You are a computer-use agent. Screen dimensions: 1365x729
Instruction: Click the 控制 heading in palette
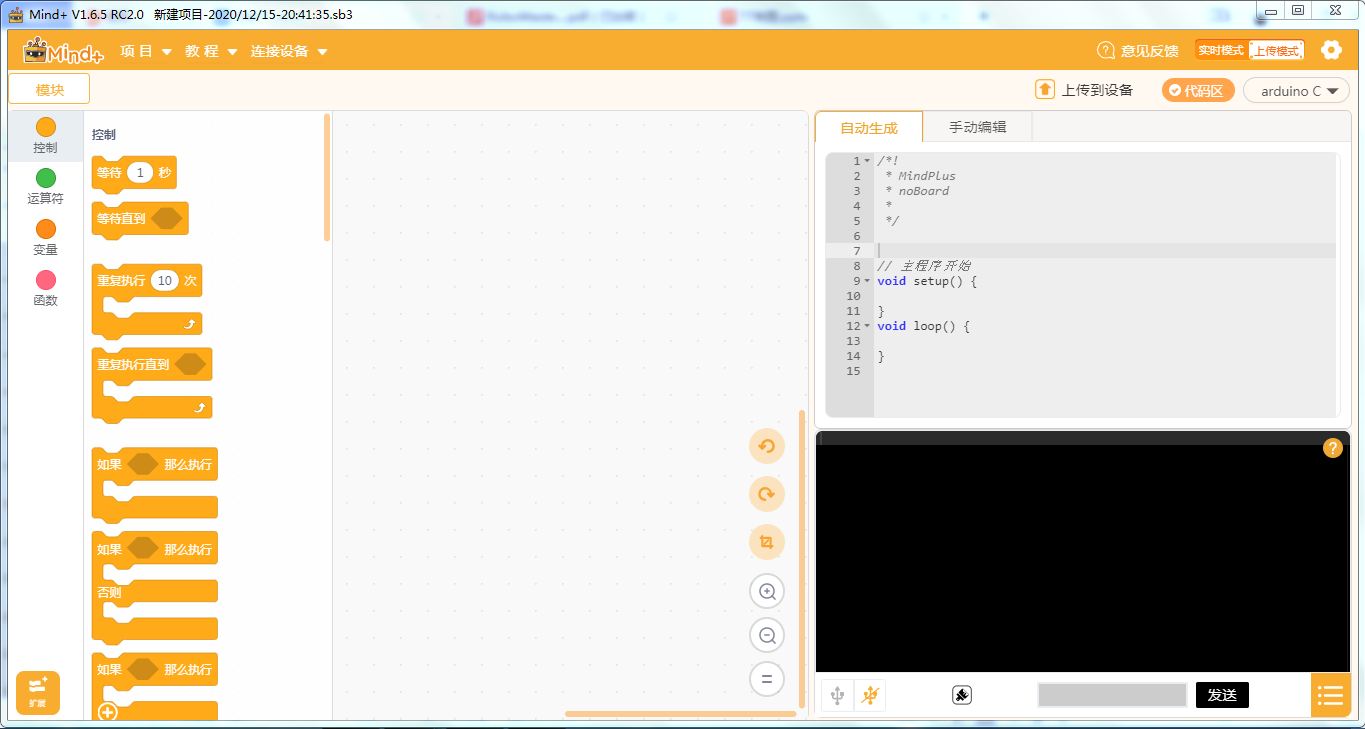pos(104,134)
